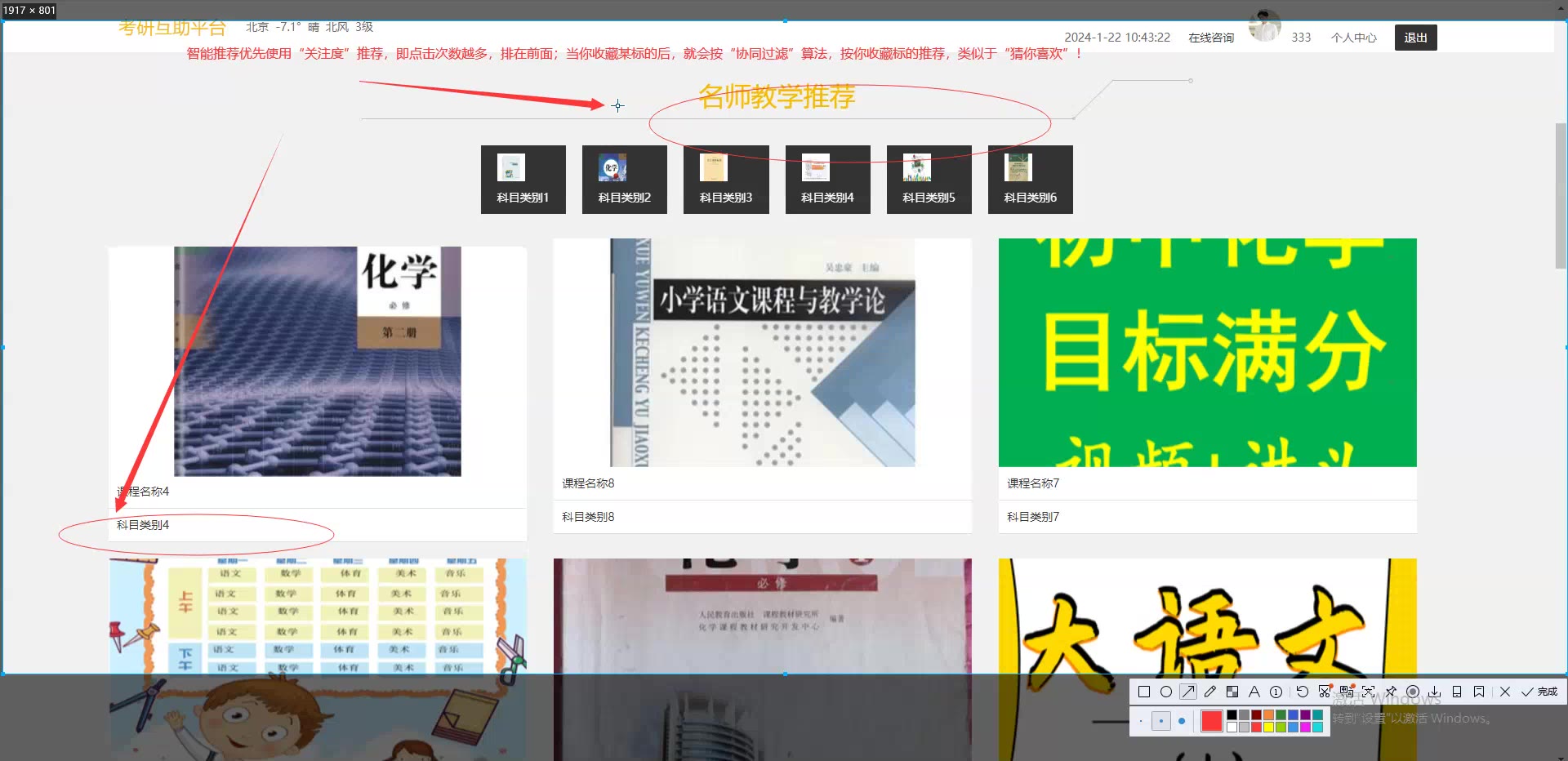Open the timetable course image
Image resolution: width=1568 pixels, height=761 pixels.
click(317, 660)
